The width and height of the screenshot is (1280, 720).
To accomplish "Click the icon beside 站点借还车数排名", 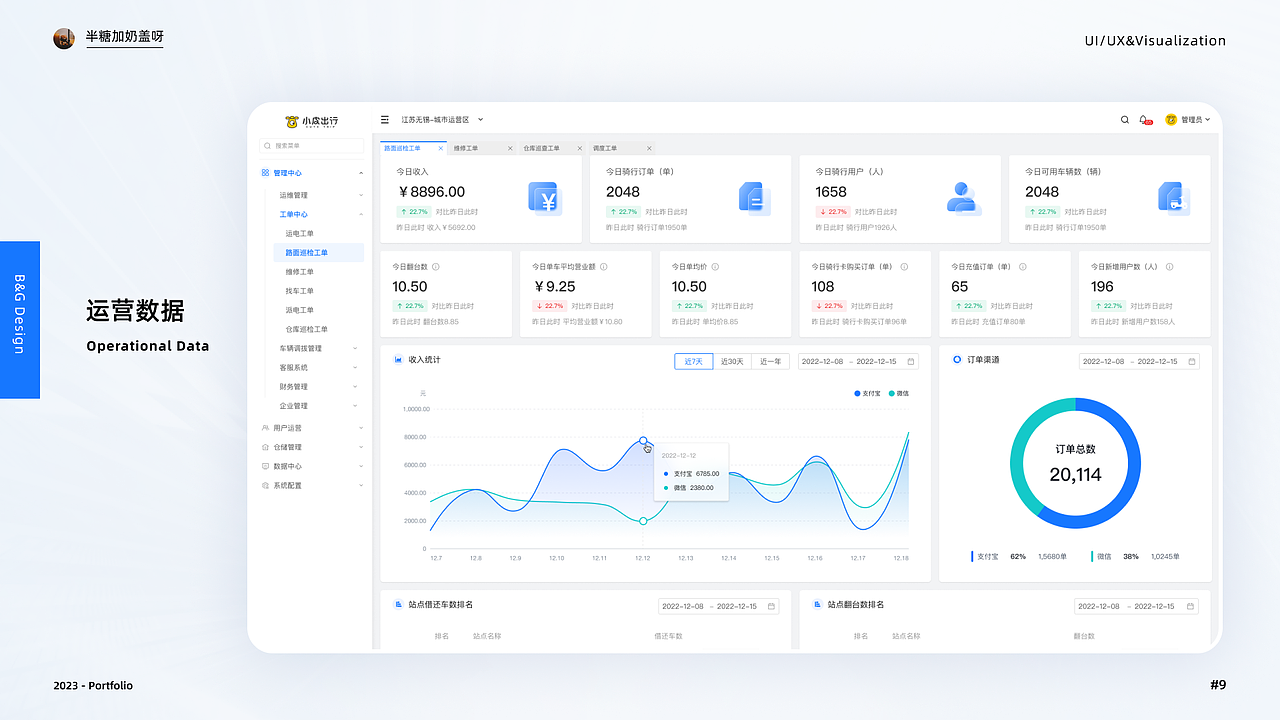I will 398,604.
